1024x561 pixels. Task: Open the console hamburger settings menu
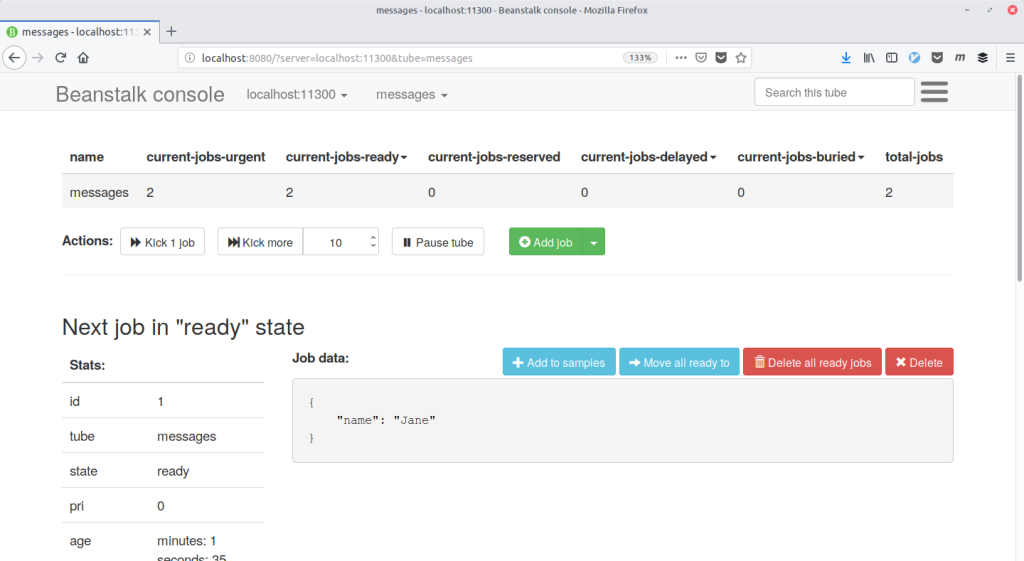[x=934, y=91]
